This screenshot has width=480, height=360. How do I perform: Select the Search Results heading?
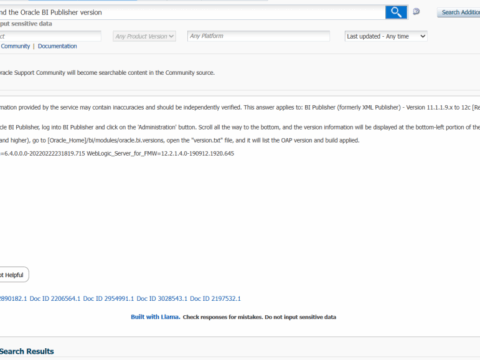27,351
